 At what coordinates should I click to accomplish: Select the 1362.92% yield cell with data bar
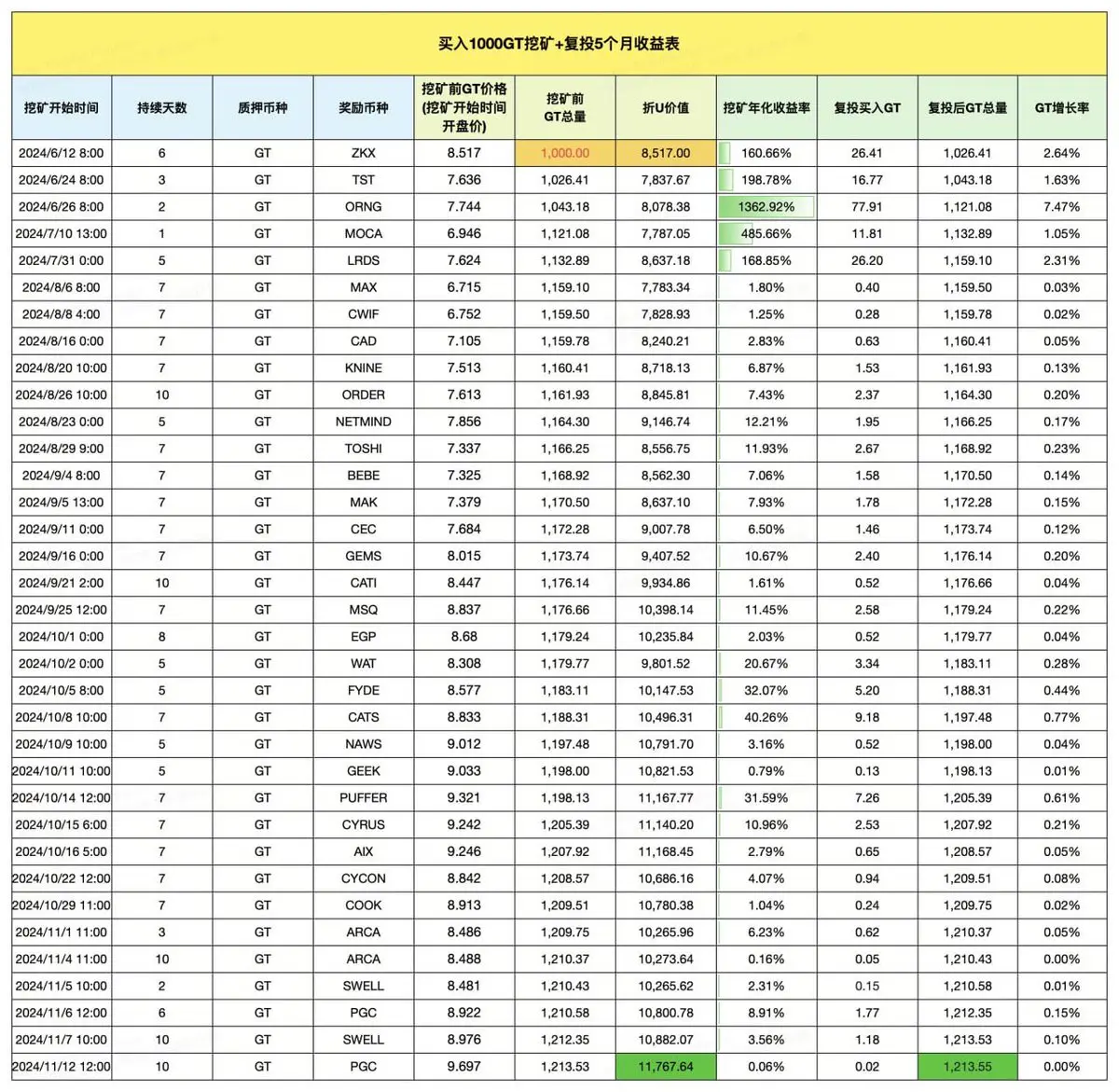[x=767, y=207]
